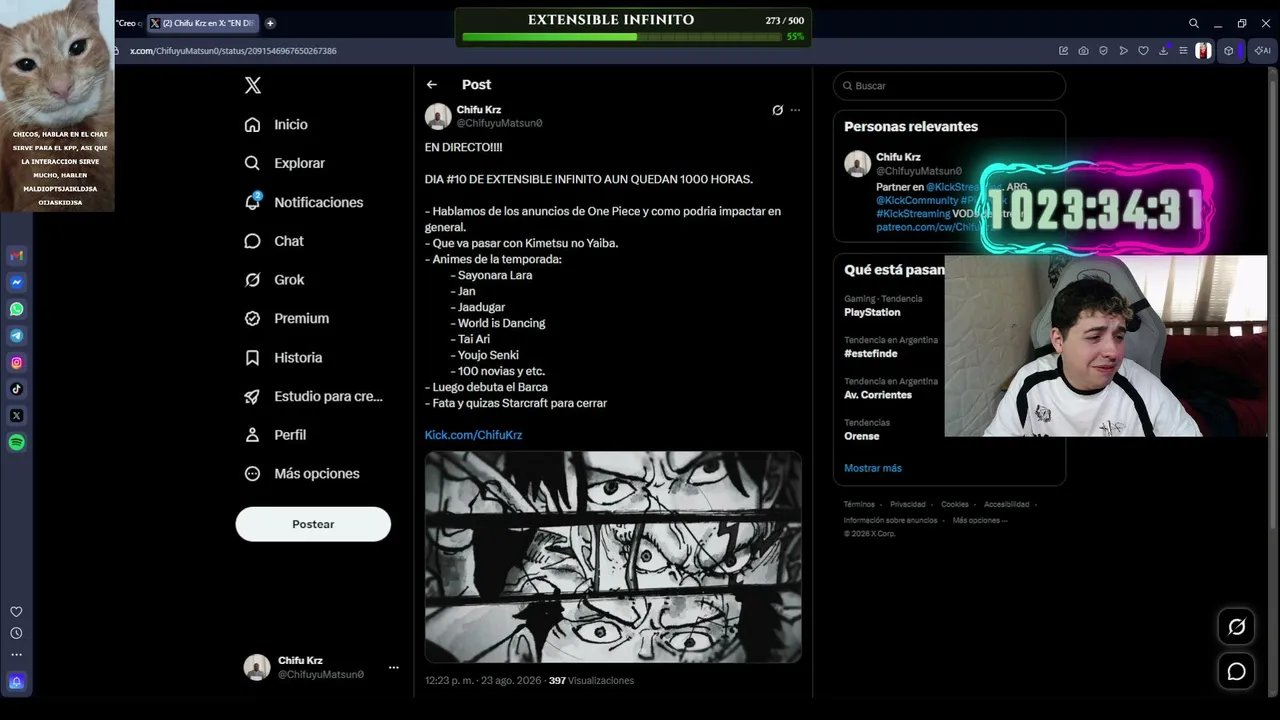
Task: Open a new browser tab
Action: pos(270,23)
